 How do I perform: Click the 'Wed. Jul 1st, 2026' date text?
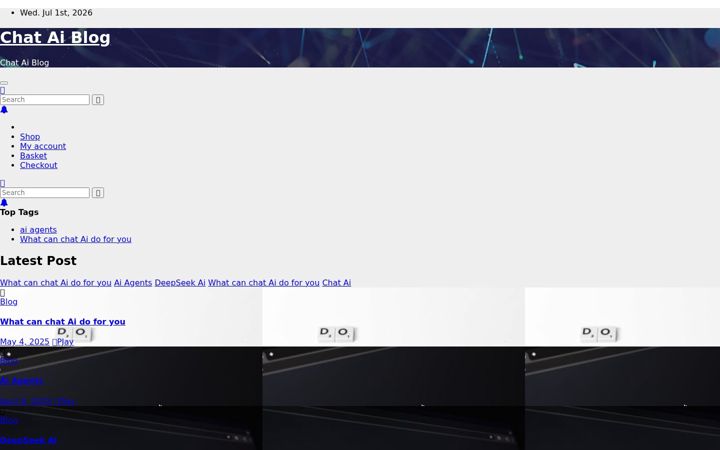(x=56, y=13)
